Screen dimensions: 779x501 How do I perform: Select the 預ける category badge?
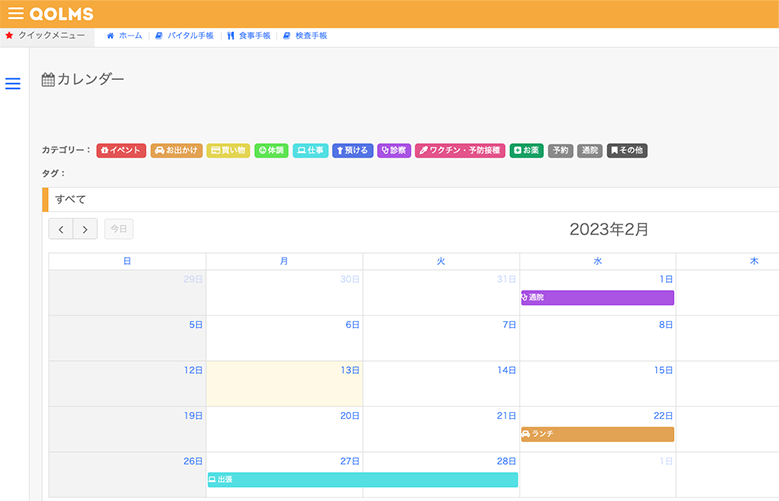pos(352,150)
